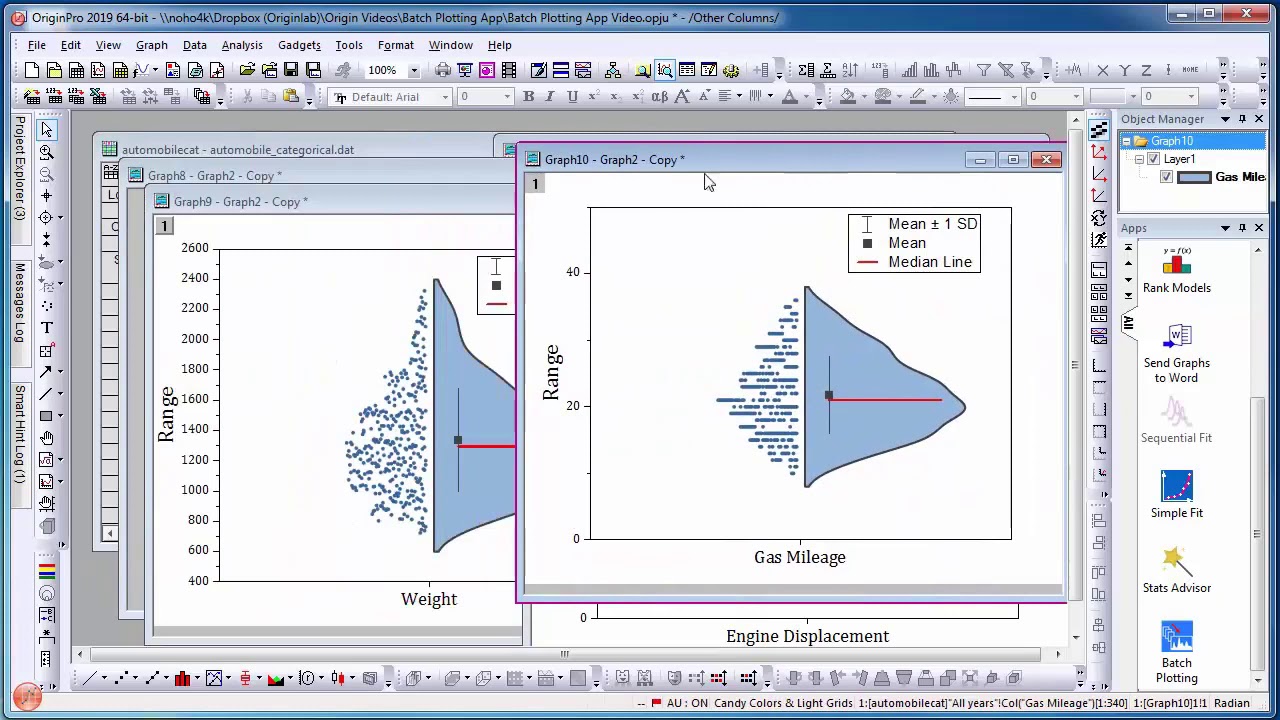Image resolution: width=1280 pixels, height=720 pixels.
Task: Click the Weight axis title in Graph9
Action: [429, 599]
